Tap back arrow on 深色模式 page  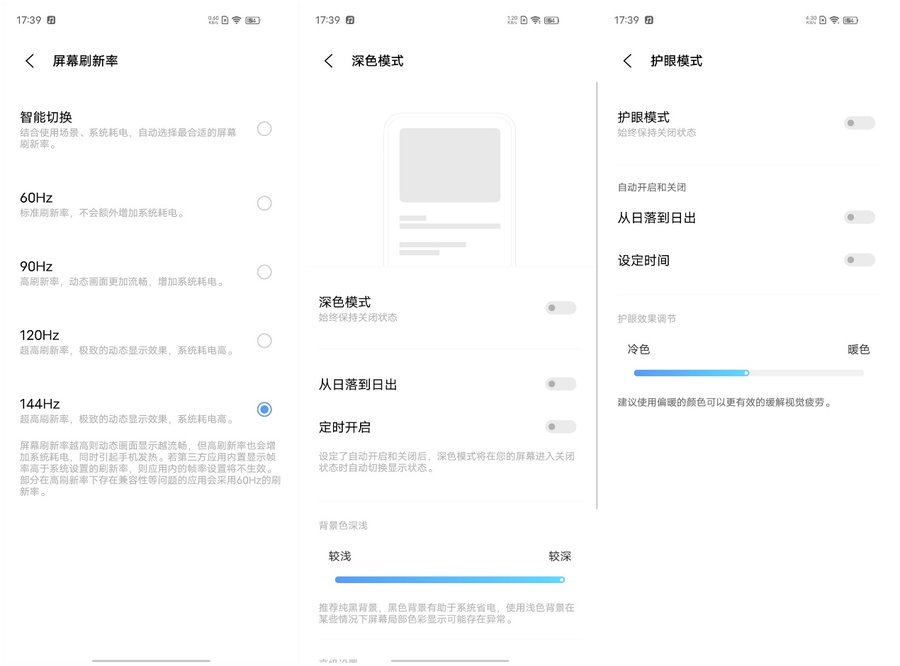[329, 61]
